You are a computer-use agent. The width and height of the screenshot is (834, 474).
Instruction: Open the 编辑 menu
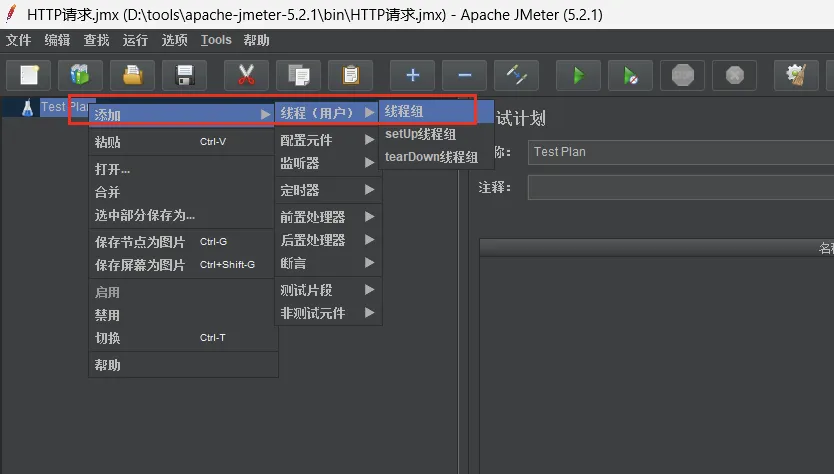pos(57,40)
